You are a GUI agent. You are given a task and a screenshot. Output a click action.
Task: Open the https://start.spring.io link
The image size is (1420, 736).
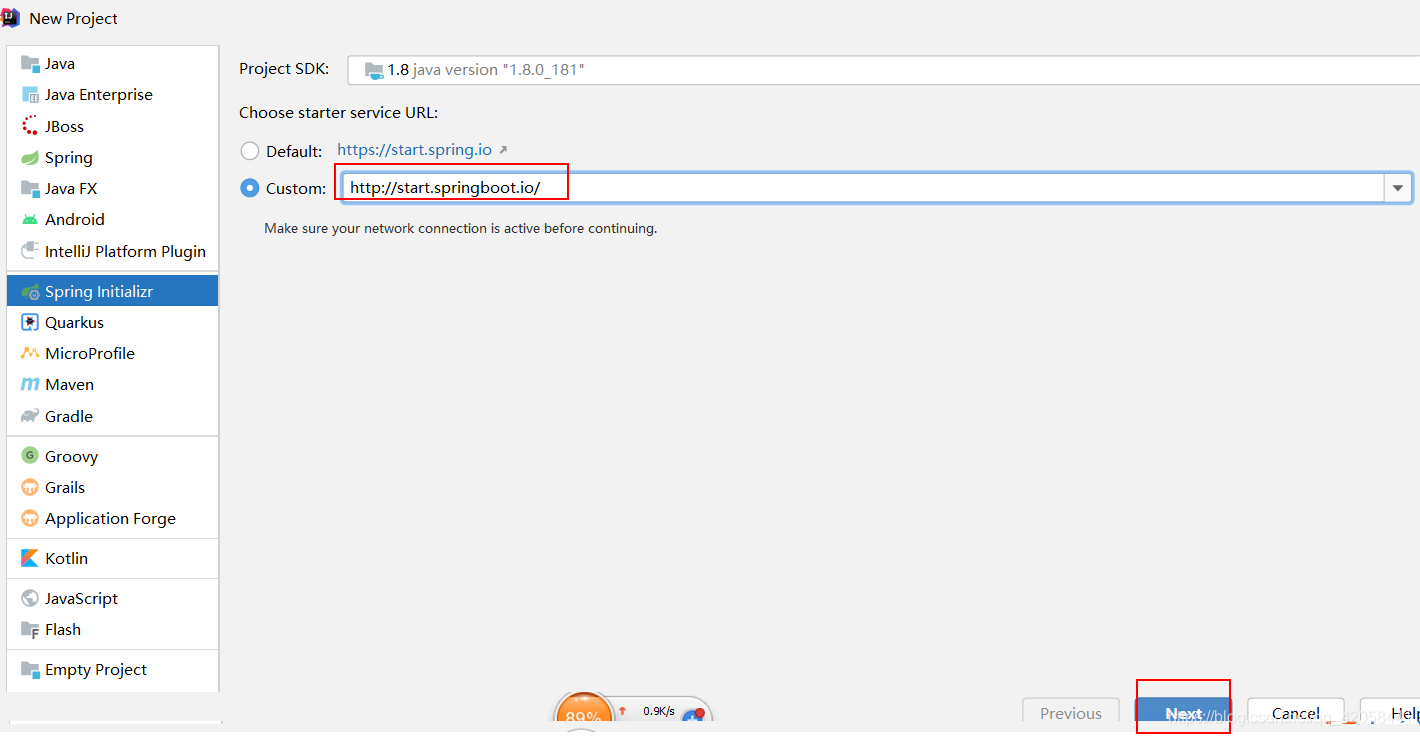[x=414, y=150]
